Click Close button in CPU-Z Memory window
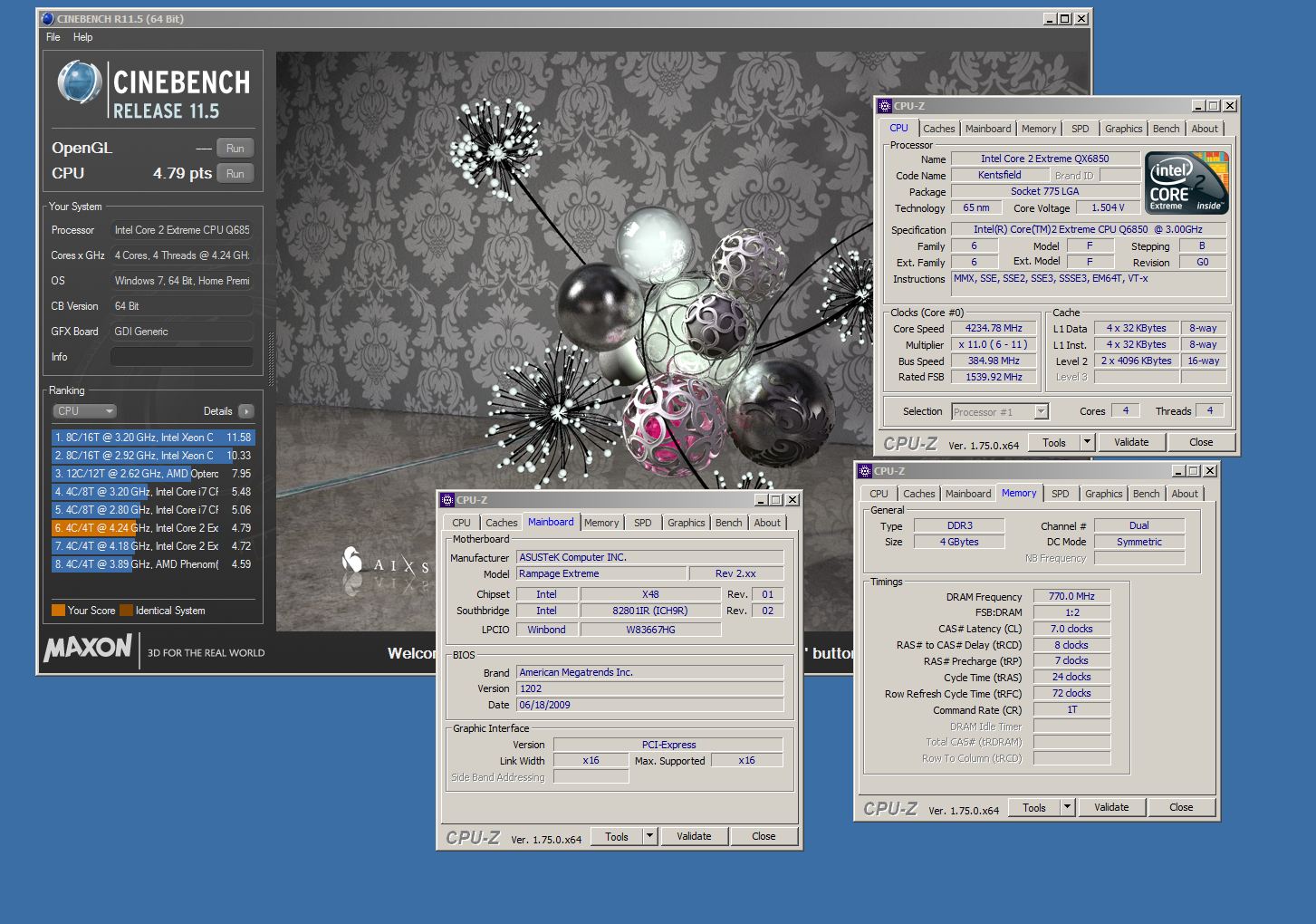Image resolution: width=1316 pixels, height=924 pixels. (1181, 807)
